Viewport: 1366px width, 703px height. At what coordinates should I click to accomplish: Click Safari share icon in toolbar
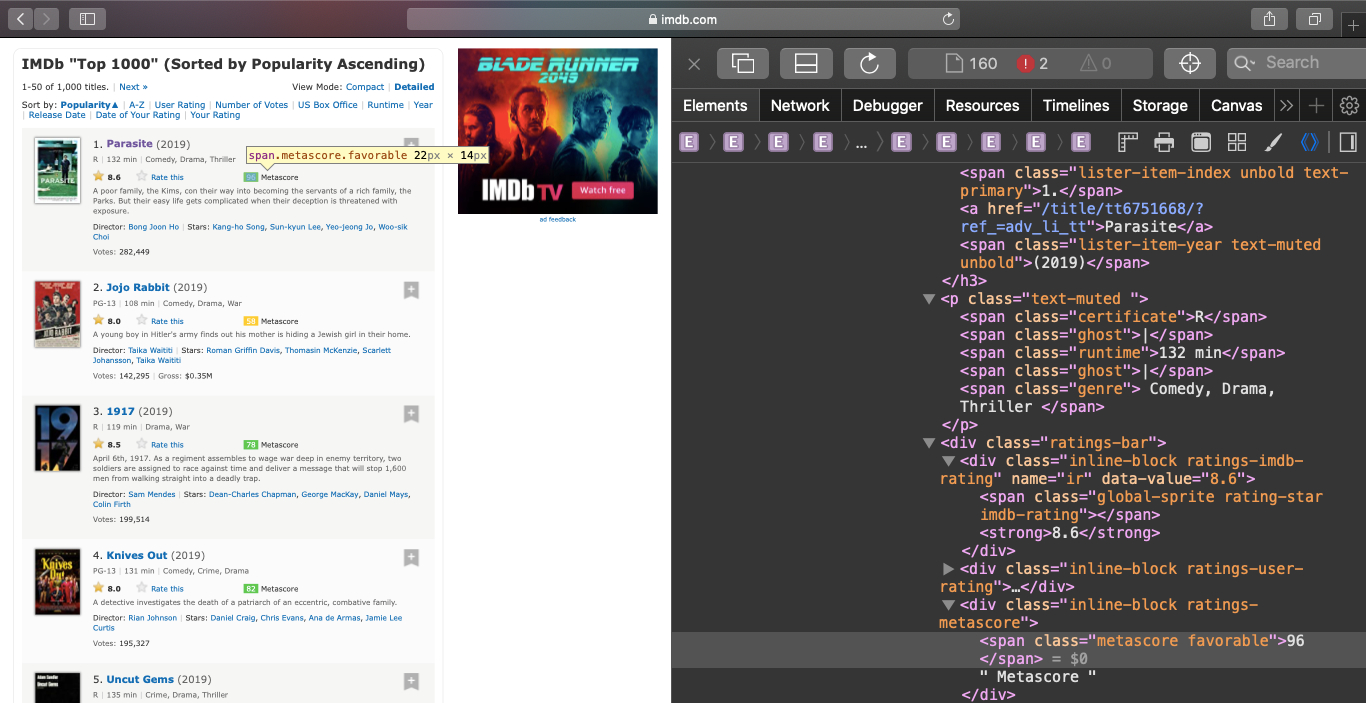(1269, 19)
